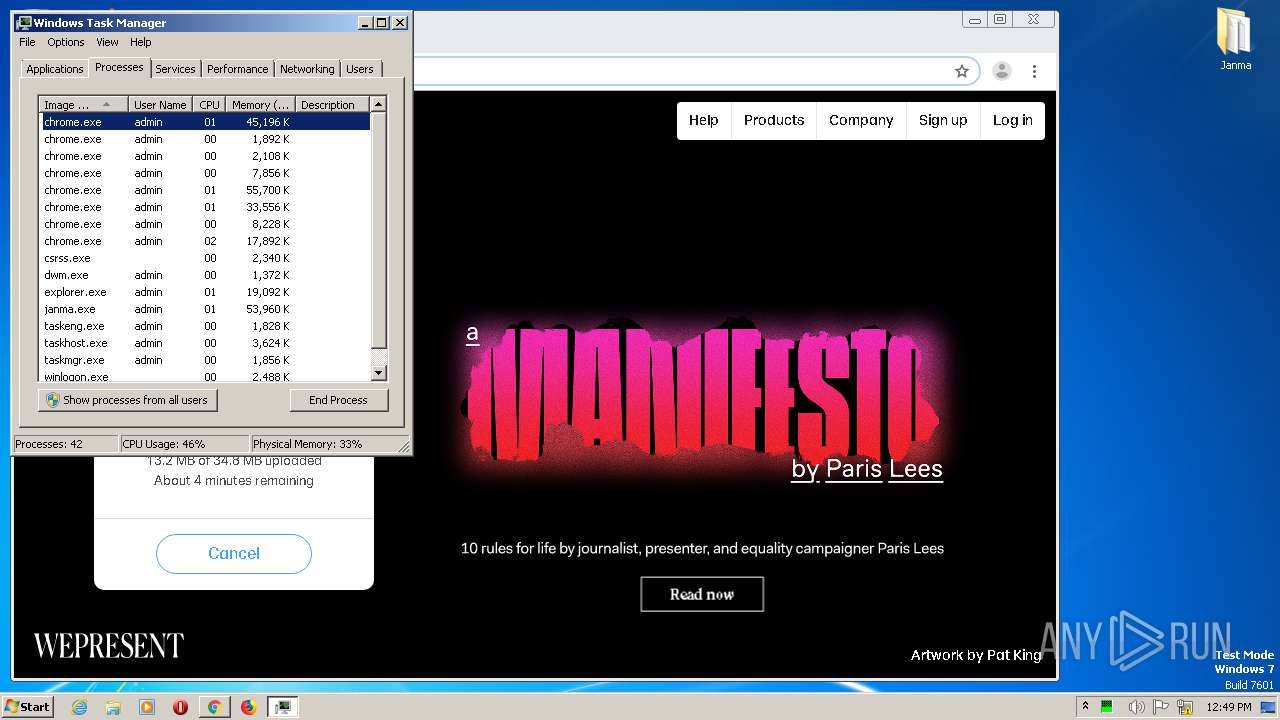Click the WEPRESENT logo
Image resolution: width=1280 pixels, height=720 pixels.
[109, 646]
